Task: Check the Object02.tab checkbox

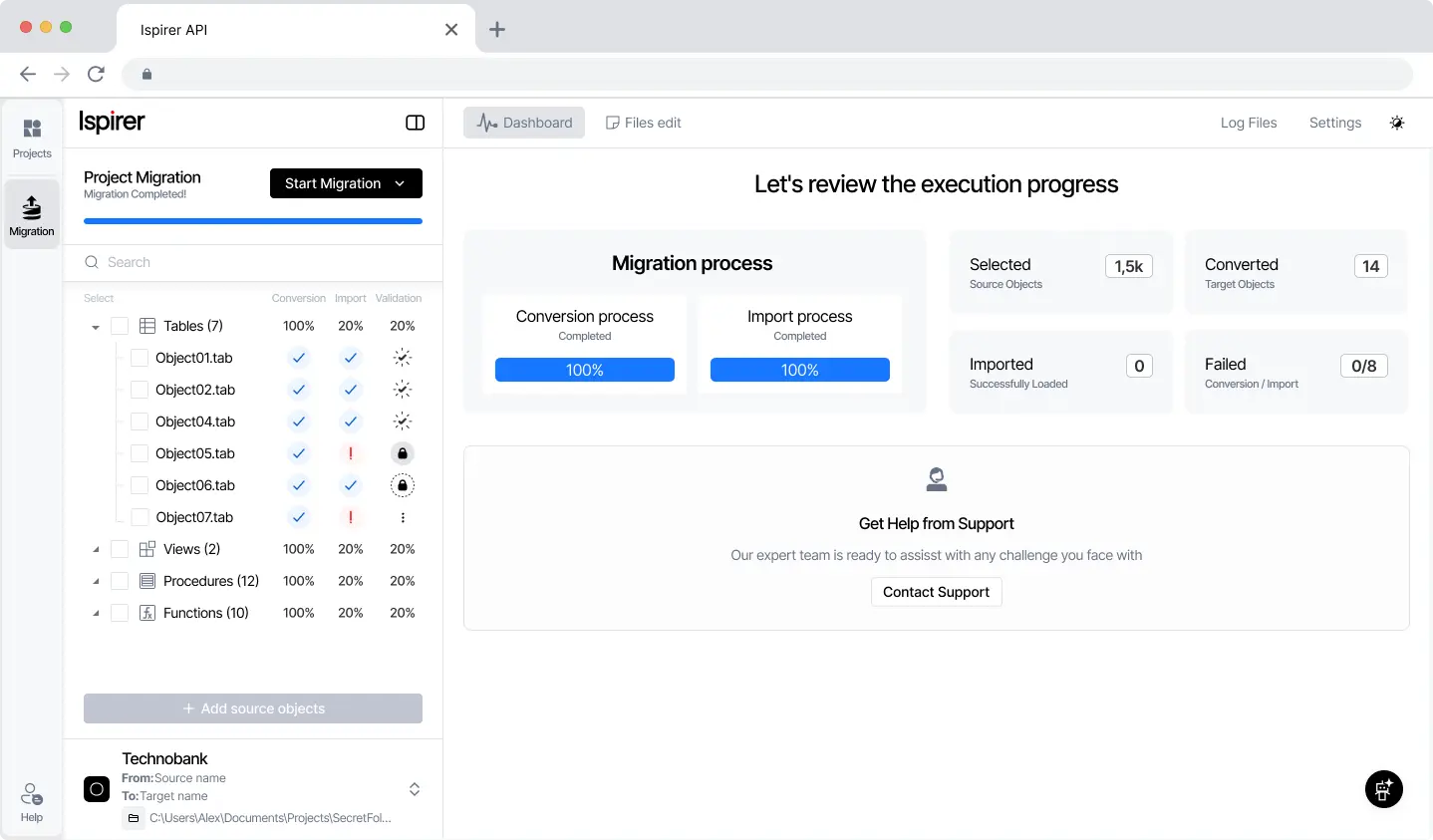Action: [140, 390]
